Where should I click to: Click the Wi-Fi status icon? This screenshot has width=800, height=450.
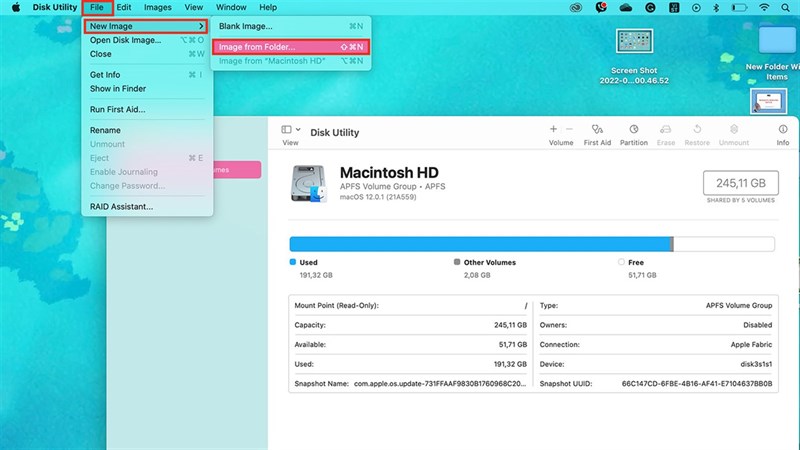coord(764,8)
